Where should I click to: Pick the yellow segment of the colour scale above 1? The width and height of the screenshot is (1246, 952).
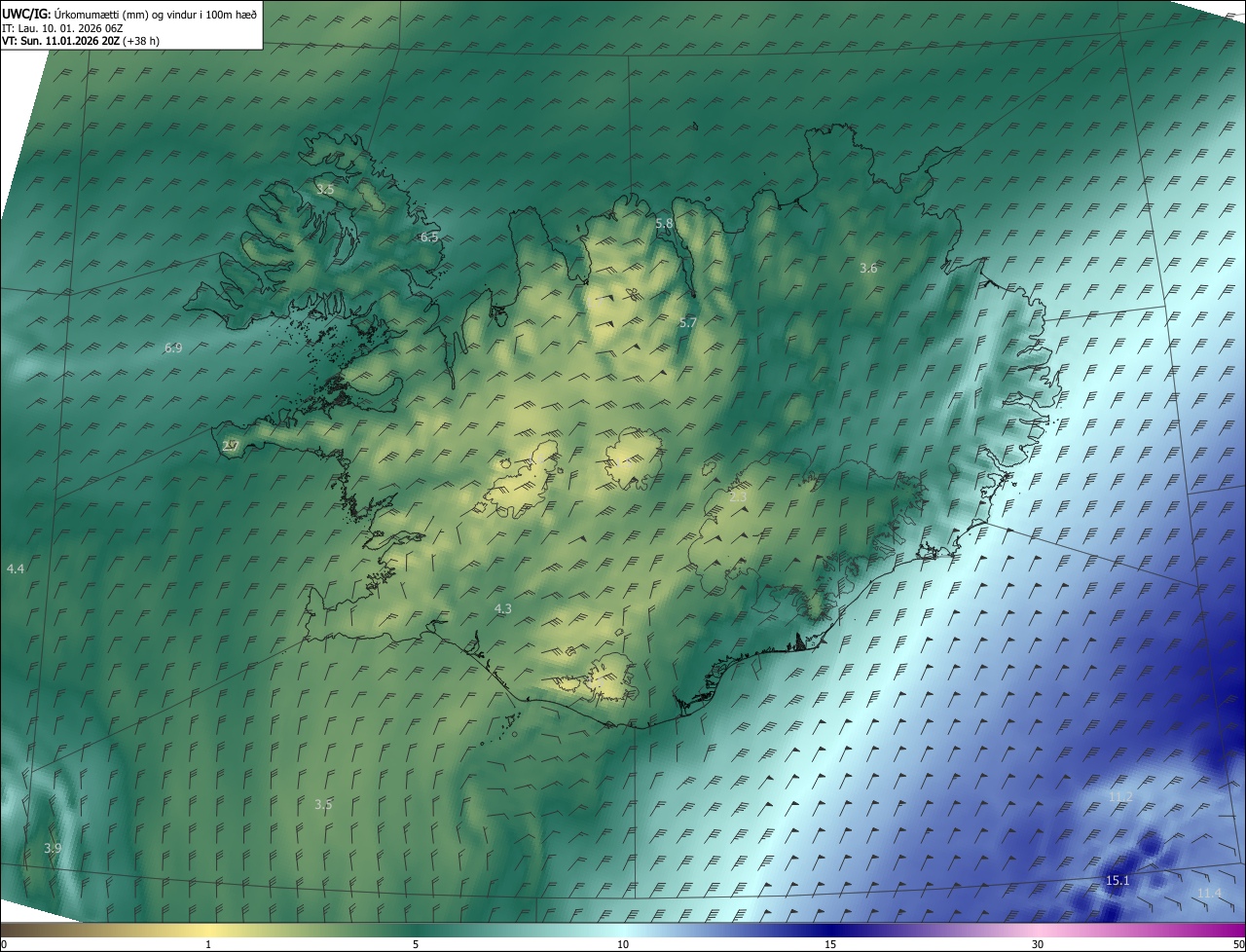208,930
